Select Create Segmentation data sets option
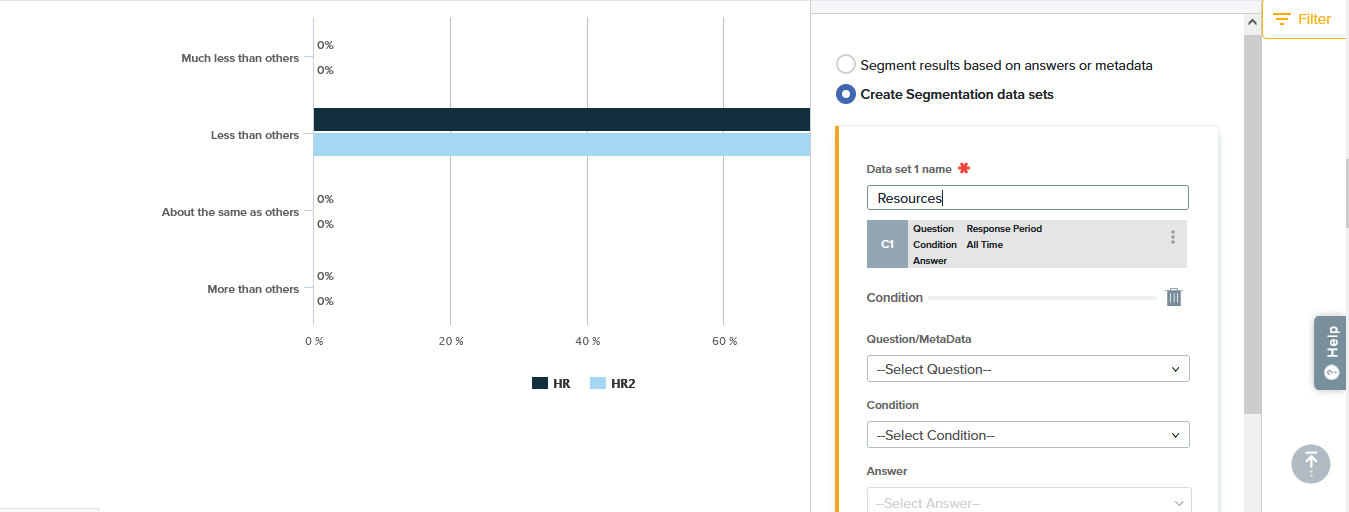Image resolution: width=1349 pixels, height=512 pixels. coord(846,95)
